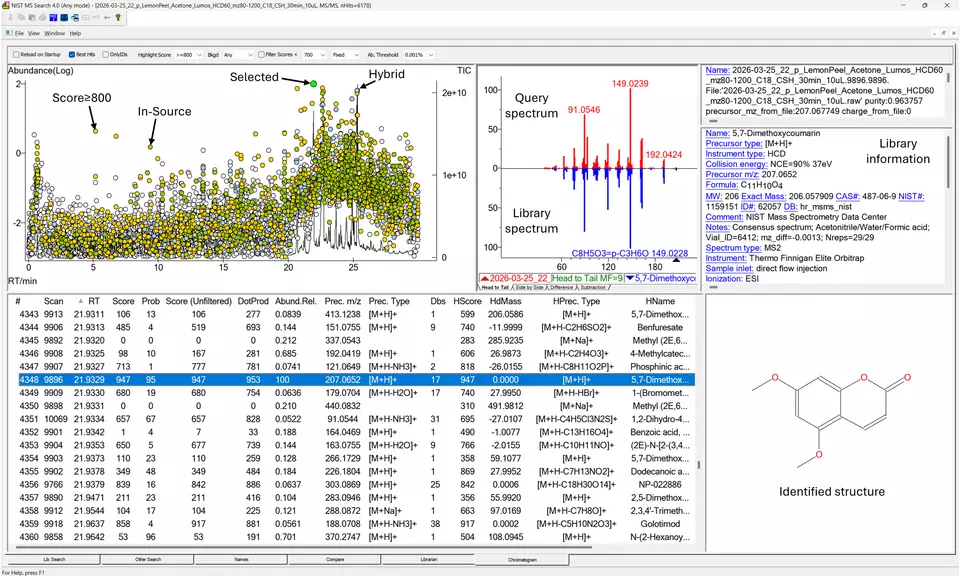Click the Exact Mass link
Image resolution: width=960 pixels, height=576 pixels.
(x=763, y=196)
